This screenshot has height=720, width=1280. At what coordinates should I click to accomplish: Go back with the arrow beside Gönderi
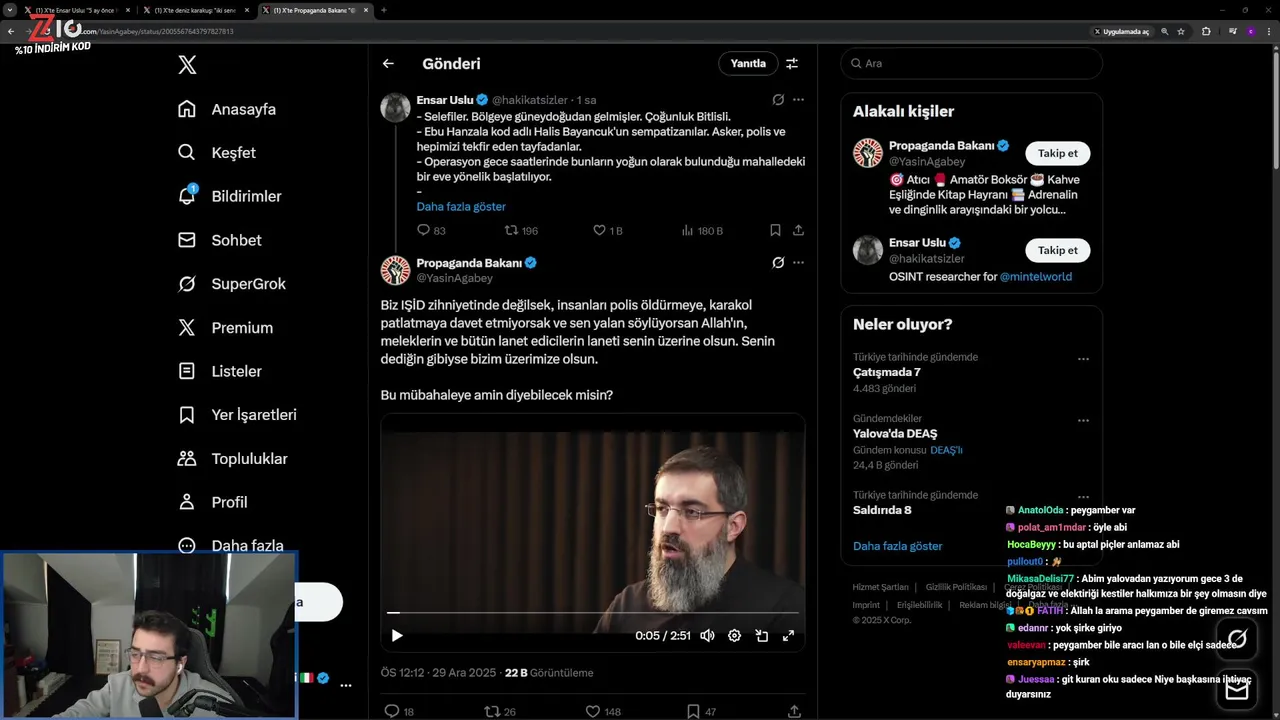tap(388, 63)
